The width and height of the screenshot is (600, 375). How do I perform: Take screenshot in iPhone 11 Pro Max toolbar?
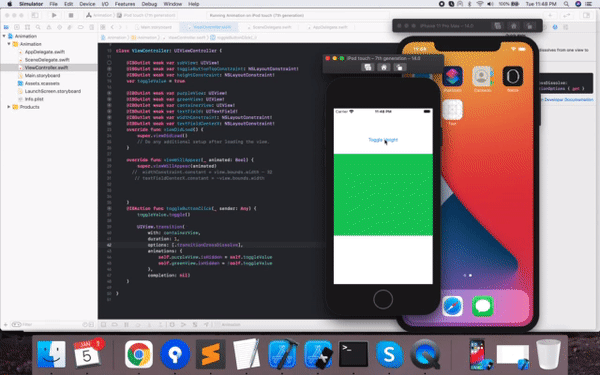497,26
